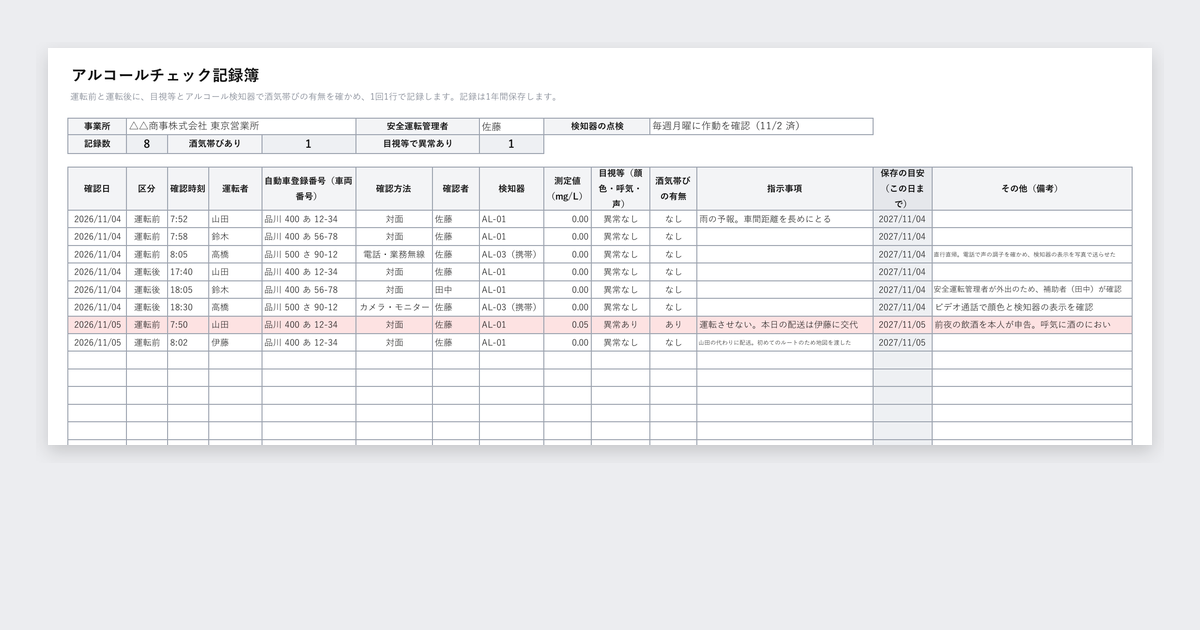The image size is (1200, 630).
Task: Select the 酒気帯びあり count value
Action: pyautogui.click(x=309, y=144)
